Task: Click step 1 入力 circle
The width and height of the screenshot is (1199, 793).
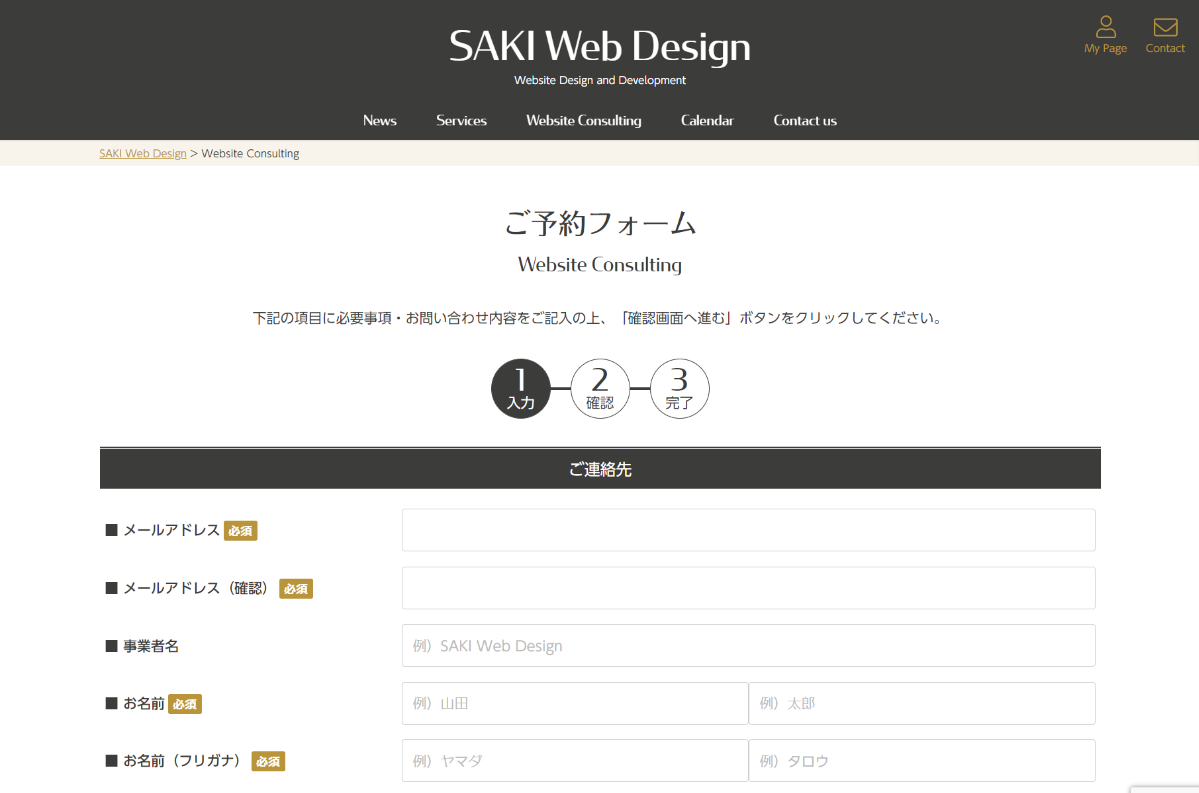Action: point(521,388)
